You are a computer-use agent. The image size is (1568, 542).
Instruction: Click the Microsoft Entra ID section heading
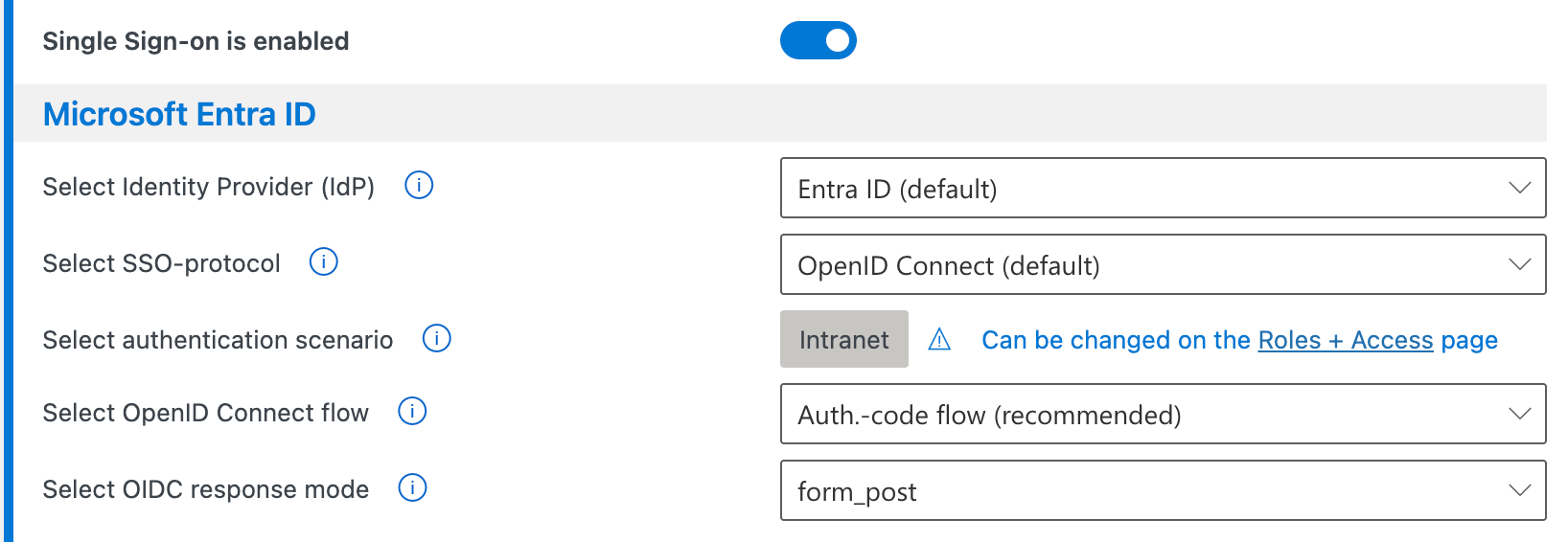179,114
